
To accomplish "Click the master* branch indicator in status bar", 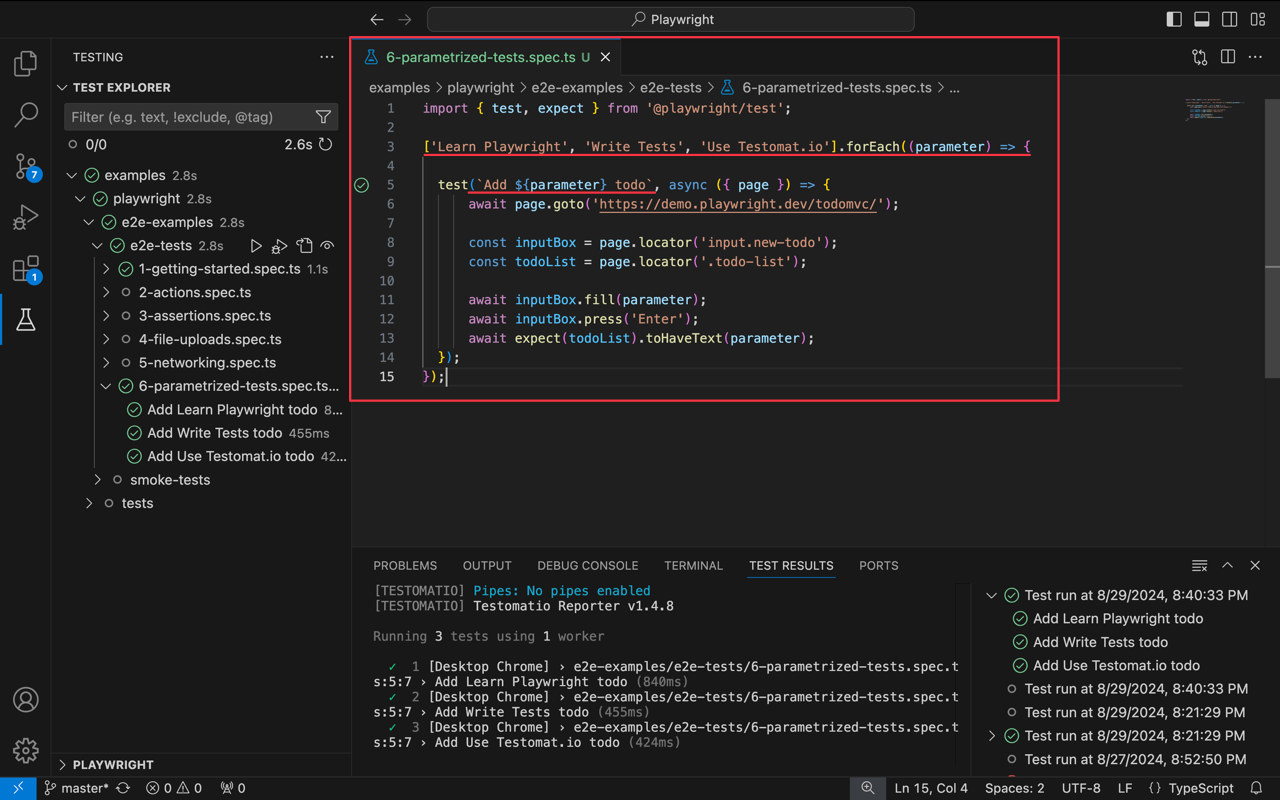I will pos(78,788).
